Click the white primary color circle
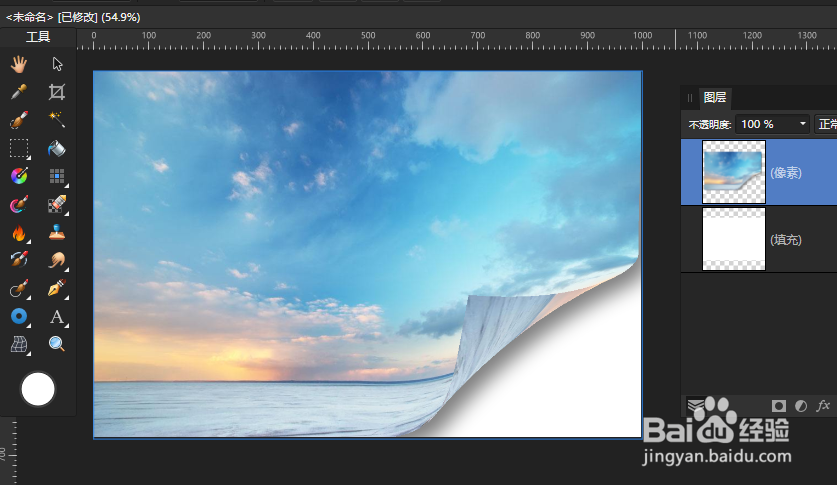This screenshot has height=485, width=837. point(38,389)
